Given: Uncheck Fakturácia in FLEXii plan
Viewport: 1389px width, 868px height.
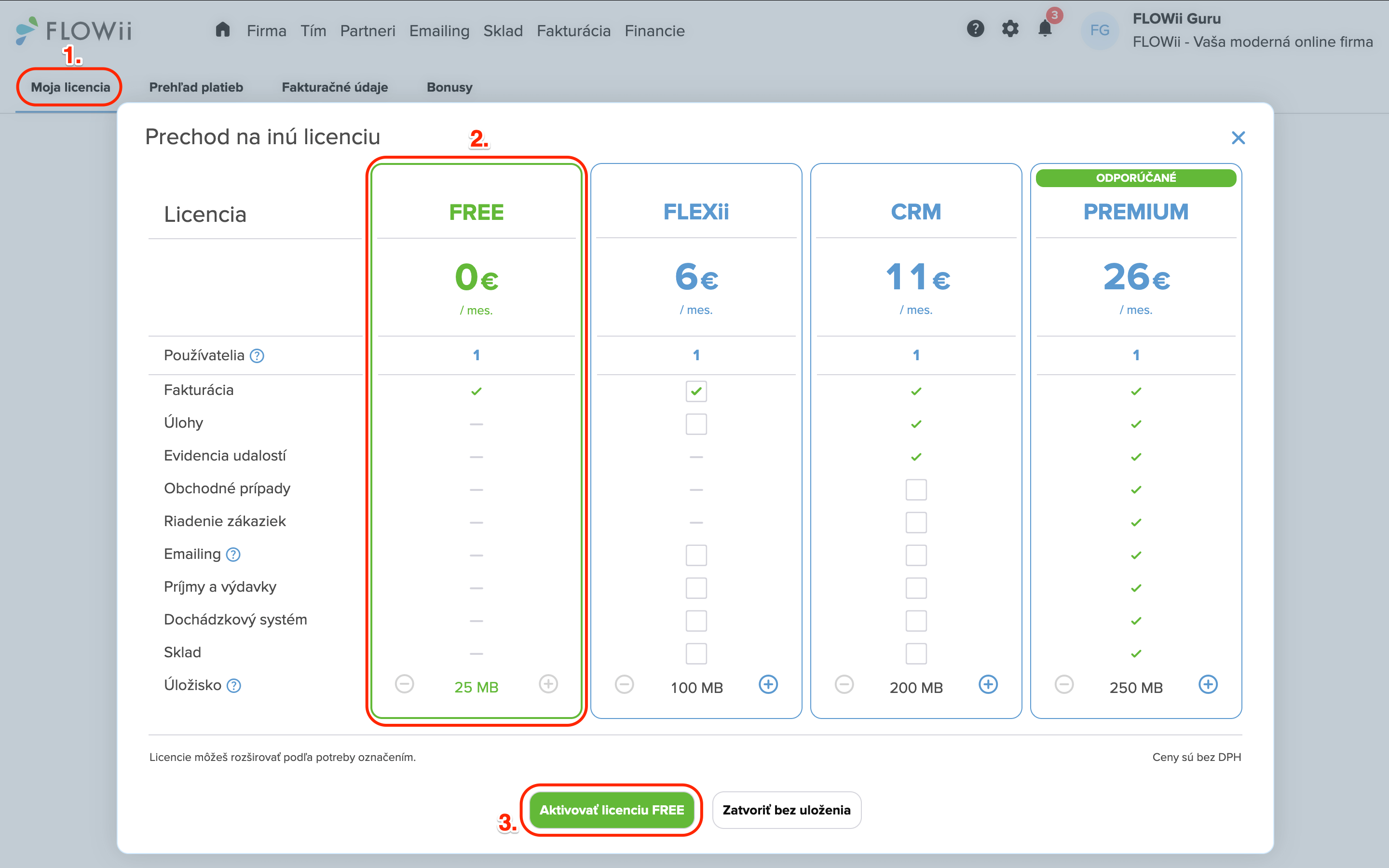Looking at the screenshot, I should point(696,392).
